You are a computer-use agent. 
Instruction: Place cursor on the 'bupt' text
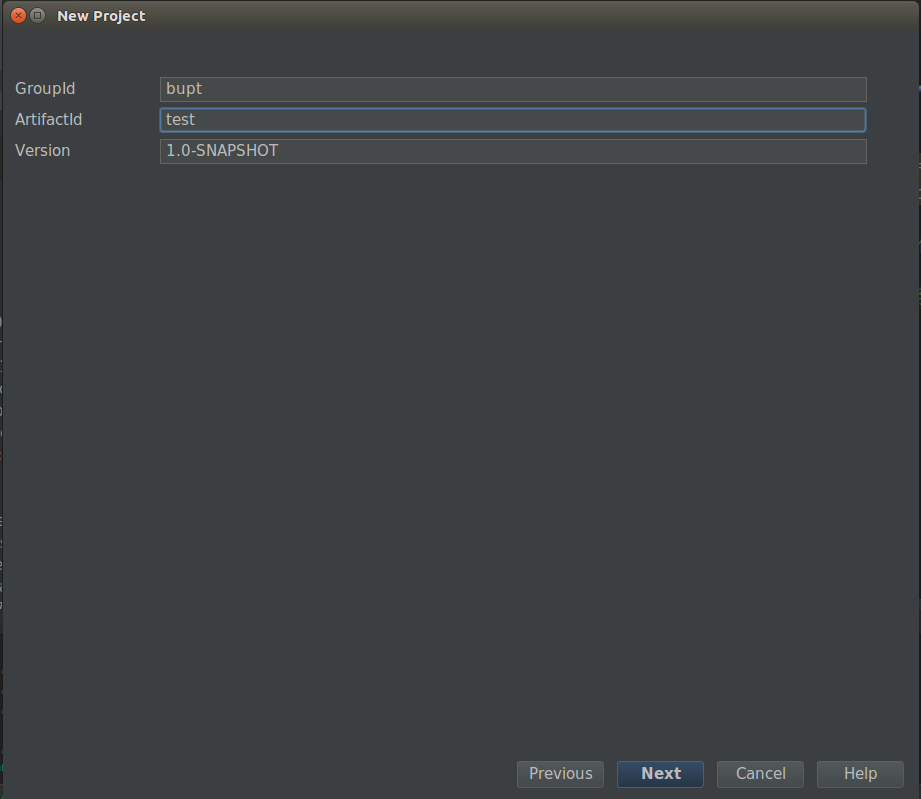[184, 89]
